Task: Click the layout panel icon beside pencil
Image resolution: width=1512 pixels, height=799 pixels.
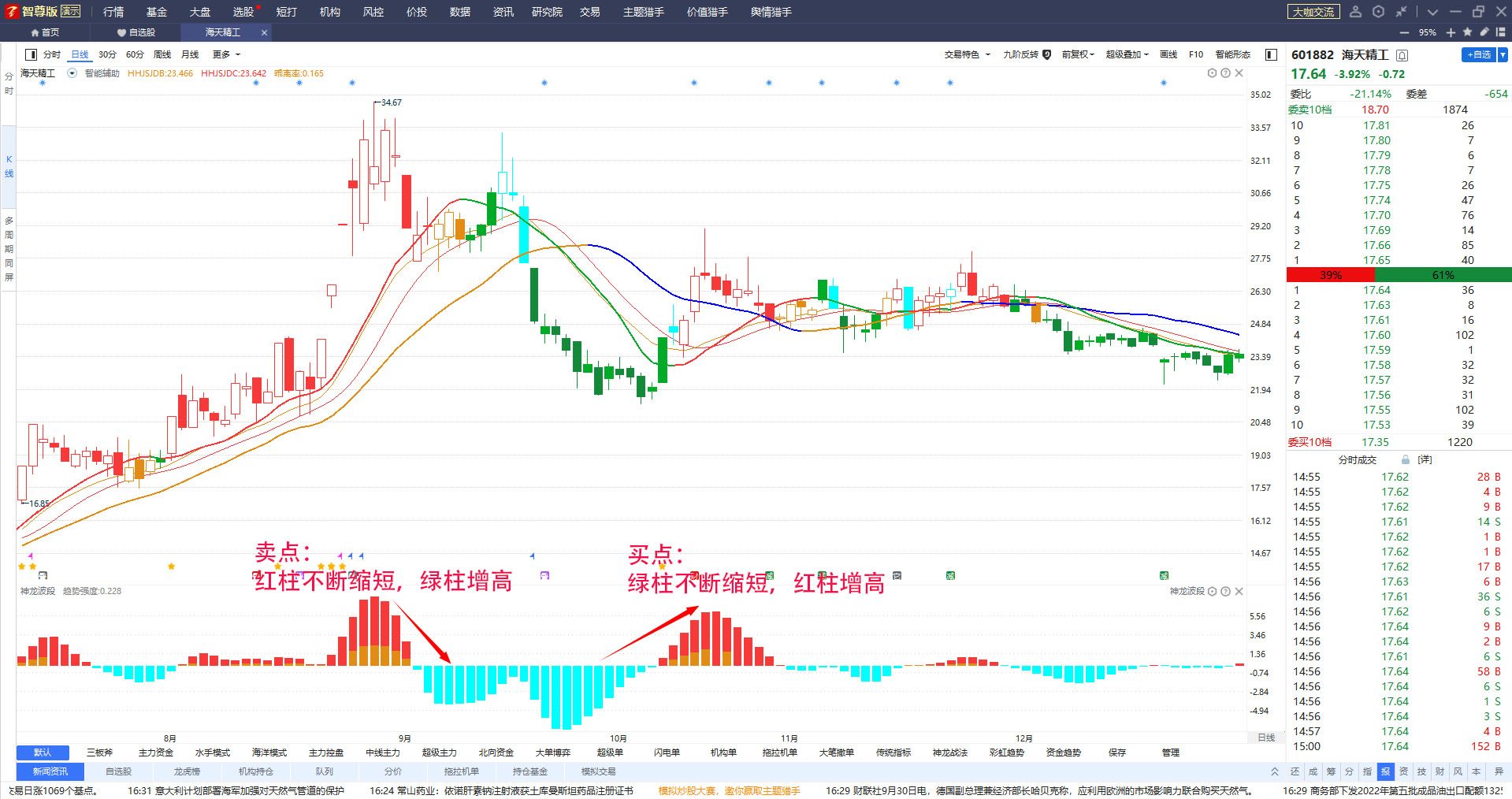Action: coord(1501,32)
